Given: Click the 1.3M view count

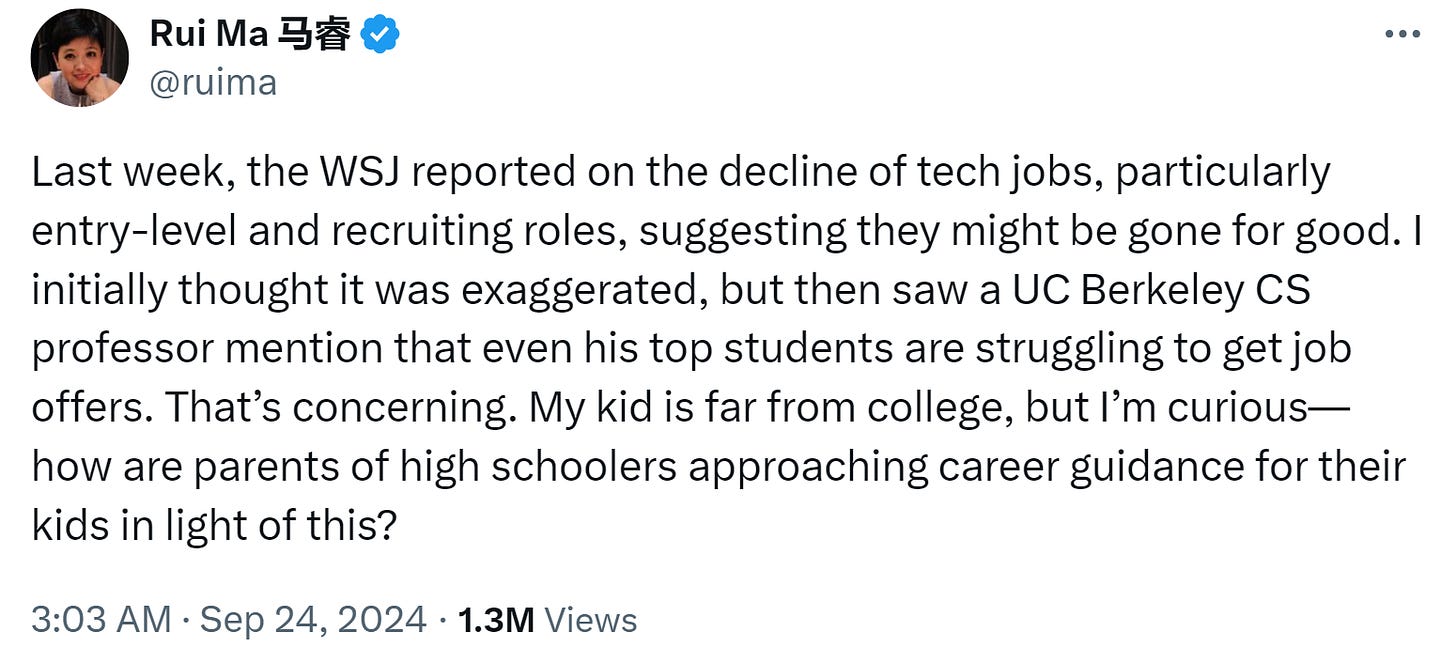Looking at the screenshot, I should (x=496, y=620).
